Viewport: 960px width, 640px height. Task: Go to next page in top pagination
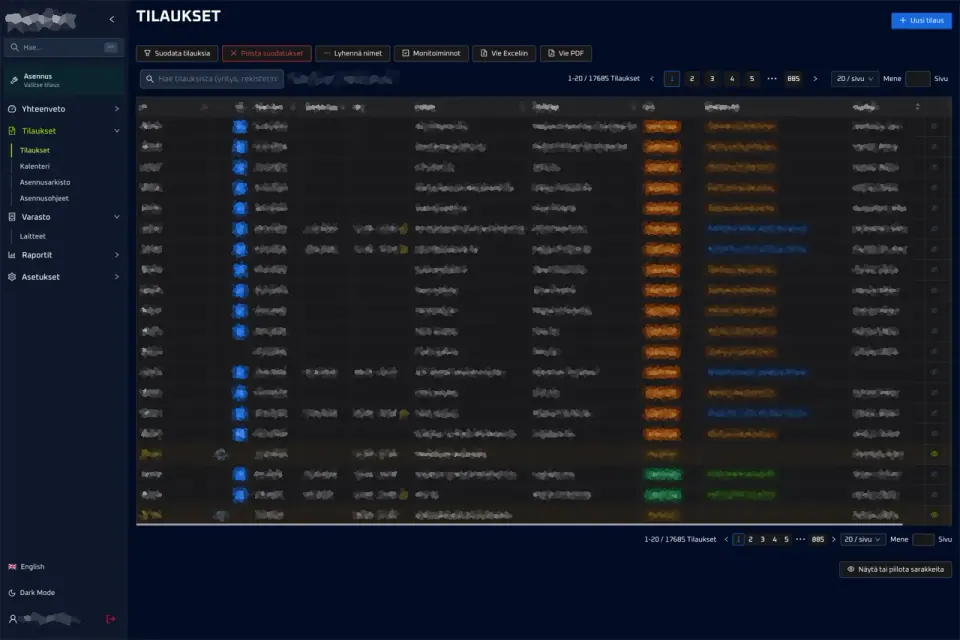(815, 78)
